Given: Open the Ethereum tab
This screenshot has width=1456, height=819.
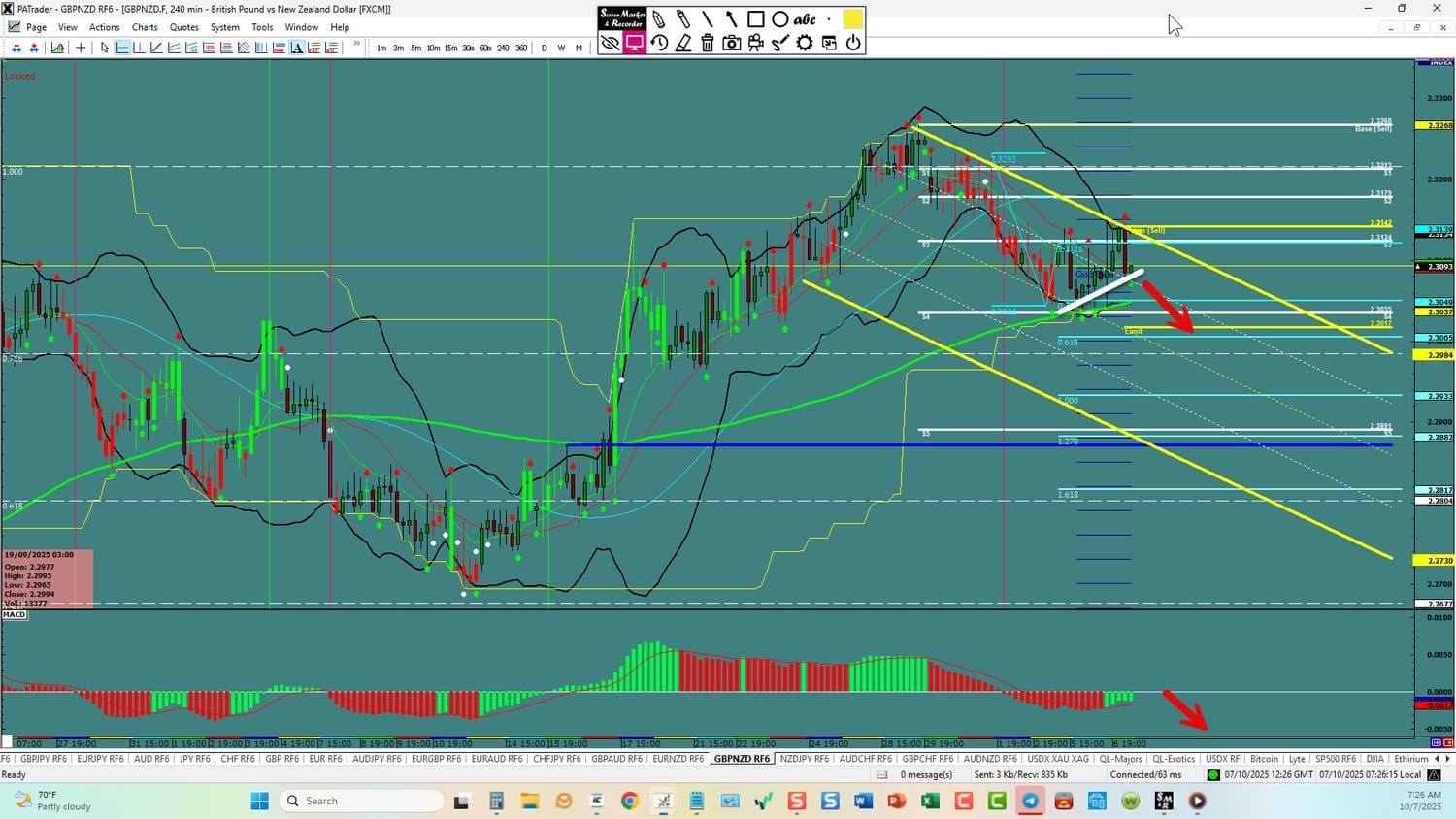Looking at the screenshot, I should 1411,759.
